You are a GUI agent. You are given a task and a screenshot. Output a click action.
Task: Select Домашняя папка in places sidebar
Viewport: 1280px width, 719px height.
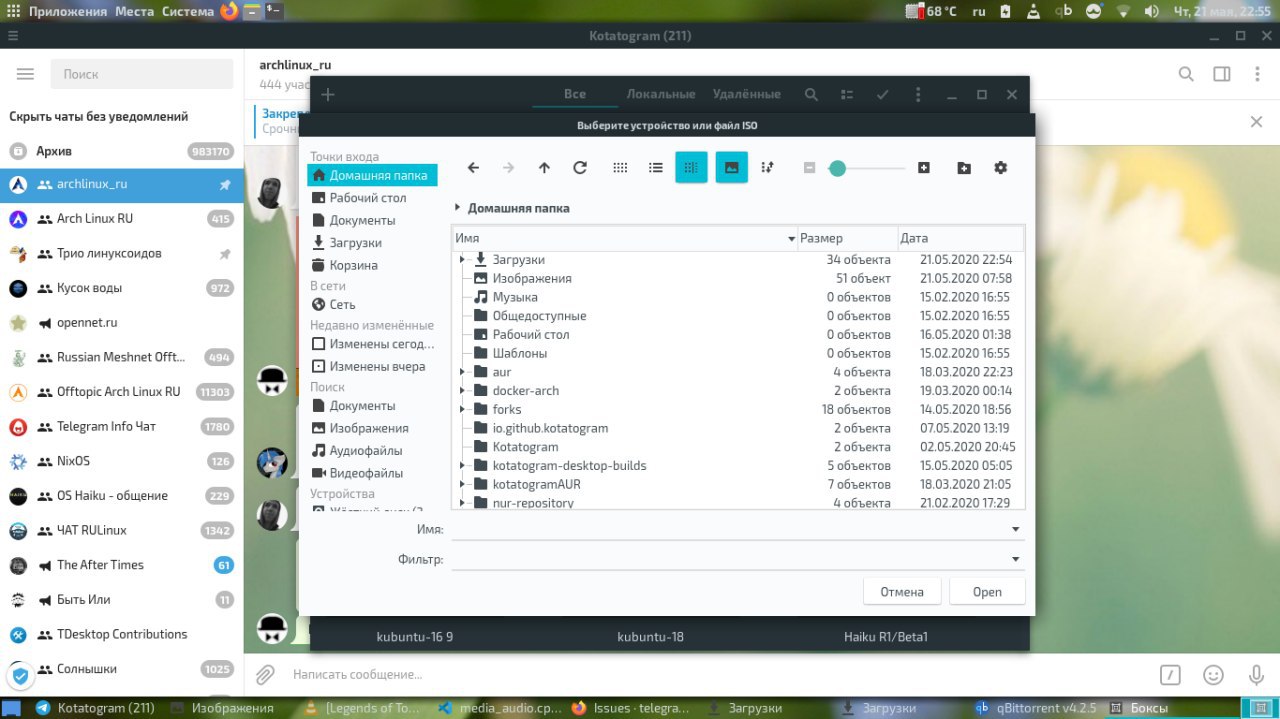372,175
